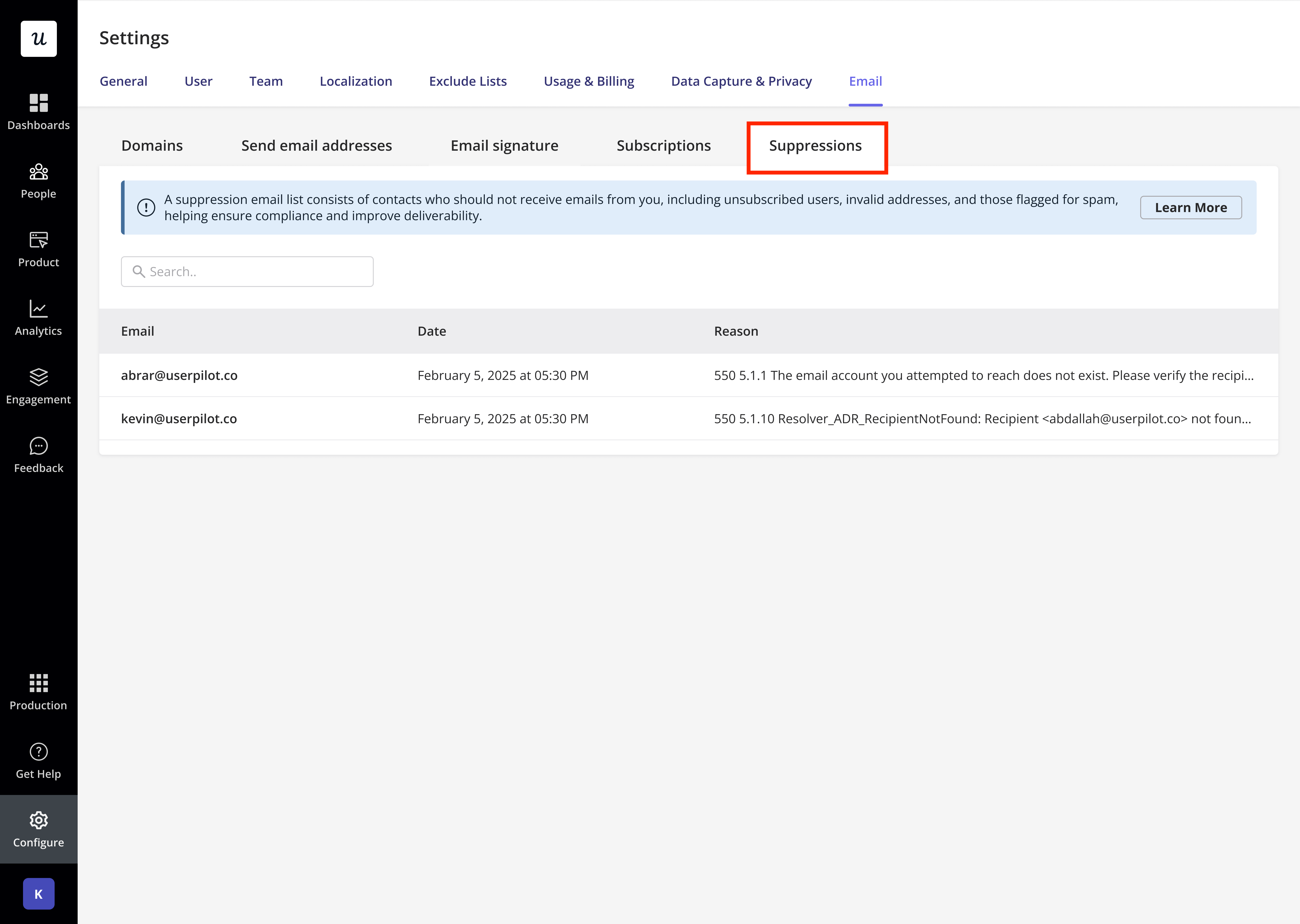Open the Usage & Billing tab
1300x924 pixels.
coord(589,81)
